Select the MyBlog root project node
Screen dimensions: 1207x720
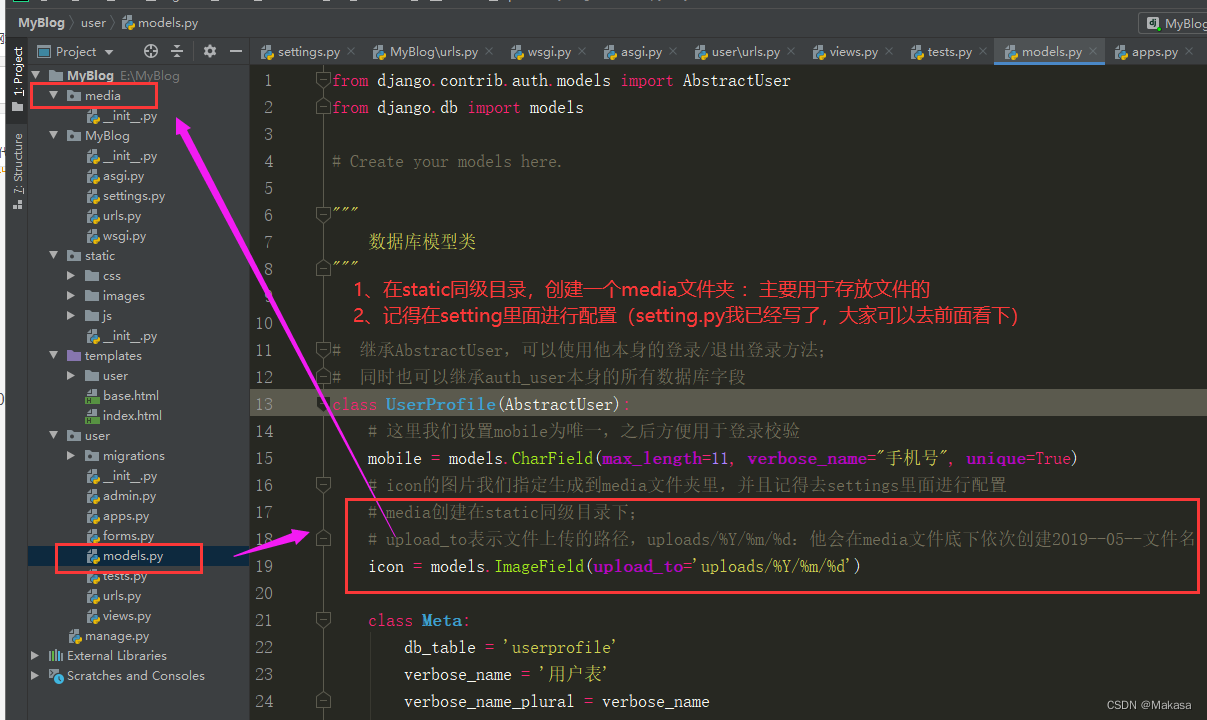[x=114, y=76]
